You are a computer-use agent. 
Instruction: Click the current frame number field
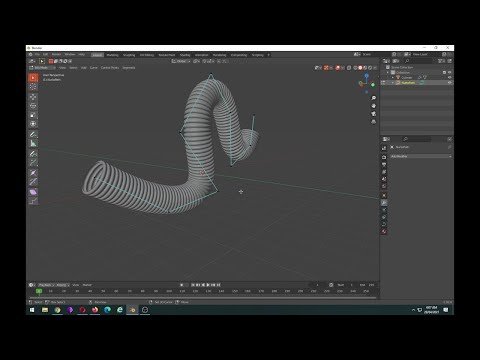(x=317, y=285)
